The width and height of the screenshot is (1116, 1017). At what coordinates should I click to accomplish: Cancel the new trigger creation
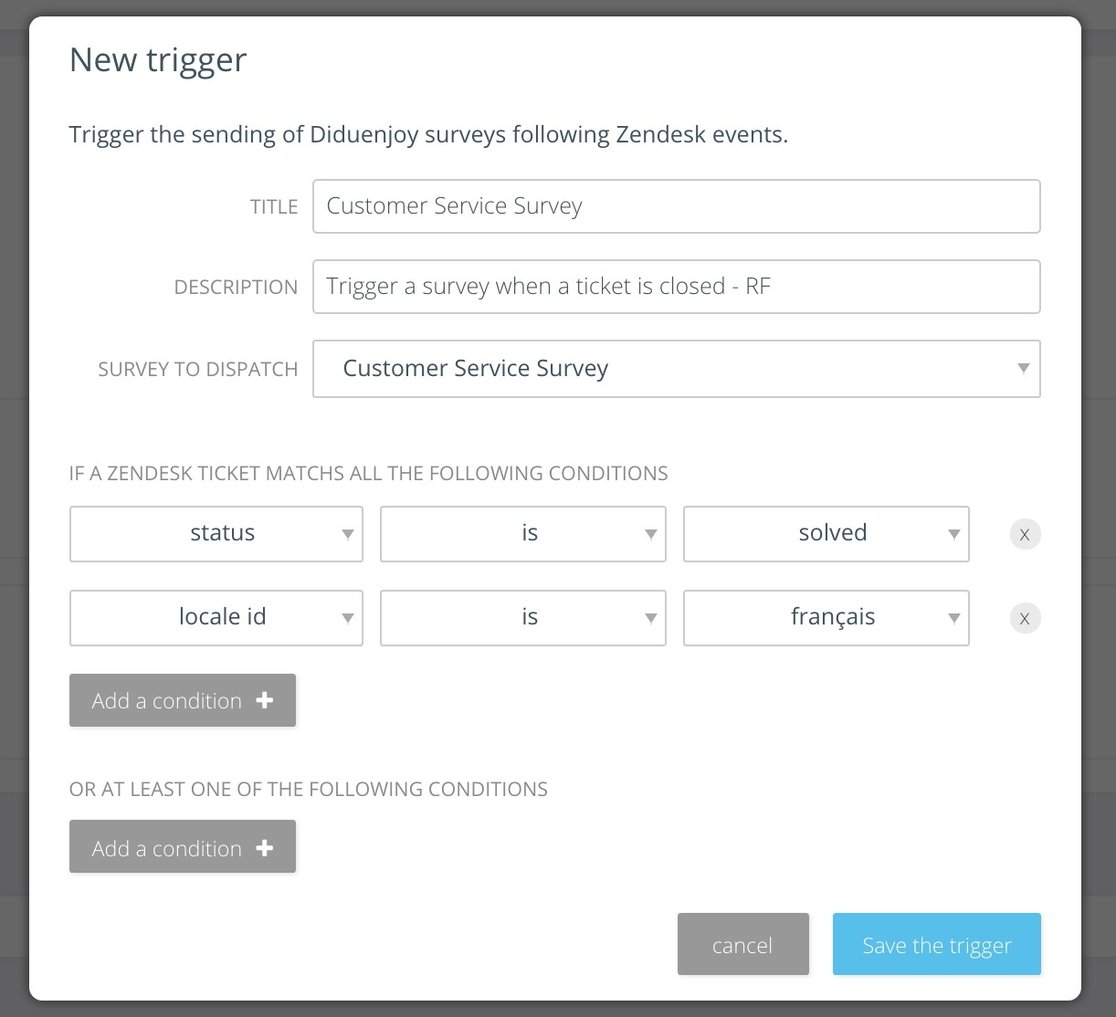[x=743, y=944]
